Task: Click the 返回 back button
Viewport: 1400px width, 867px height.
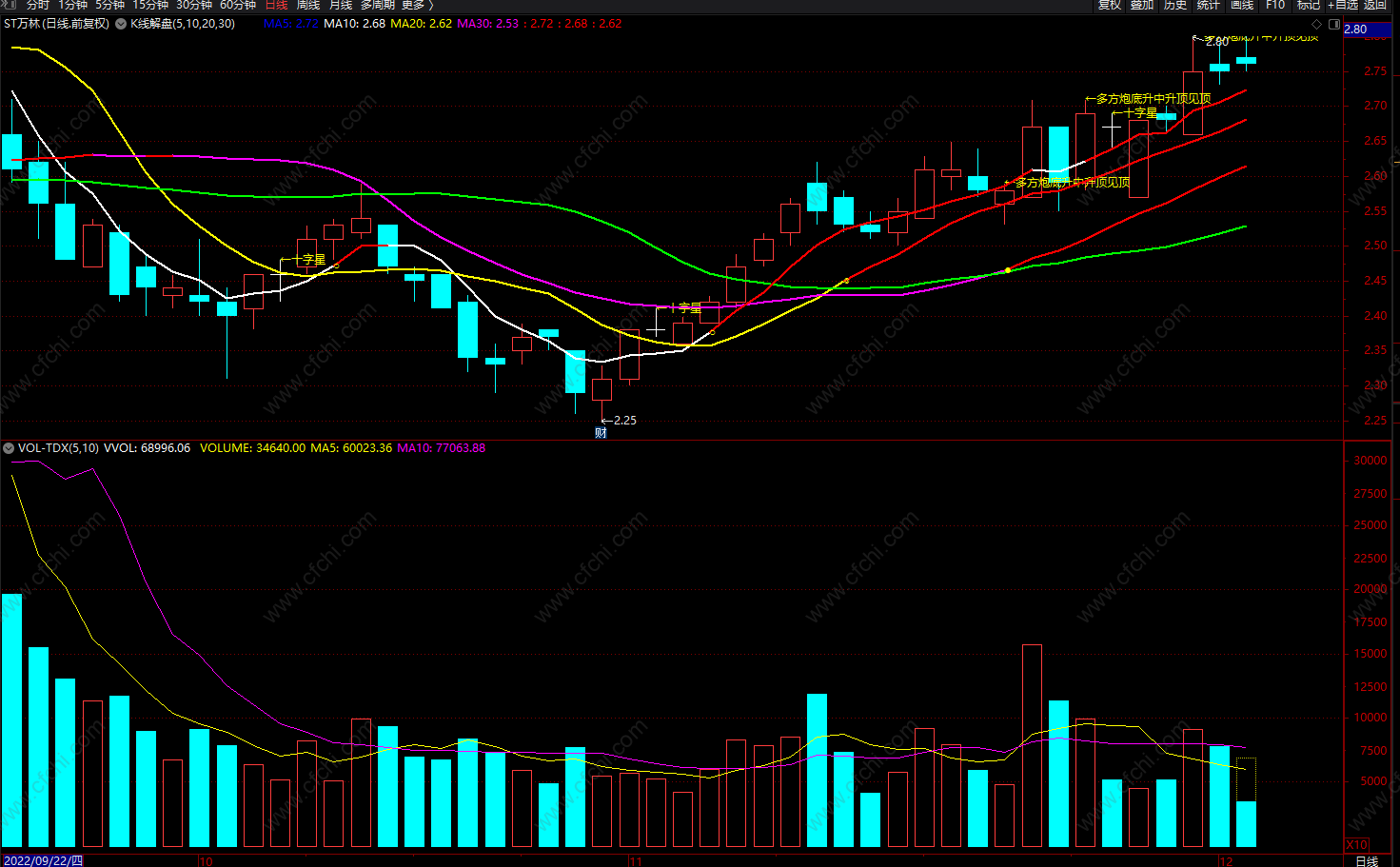Action: coord(1375,5)
